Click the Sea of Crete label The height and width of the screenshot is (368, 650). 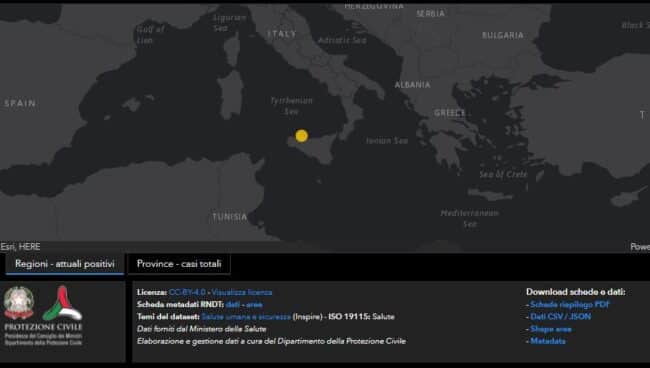(x=503, y=174)
